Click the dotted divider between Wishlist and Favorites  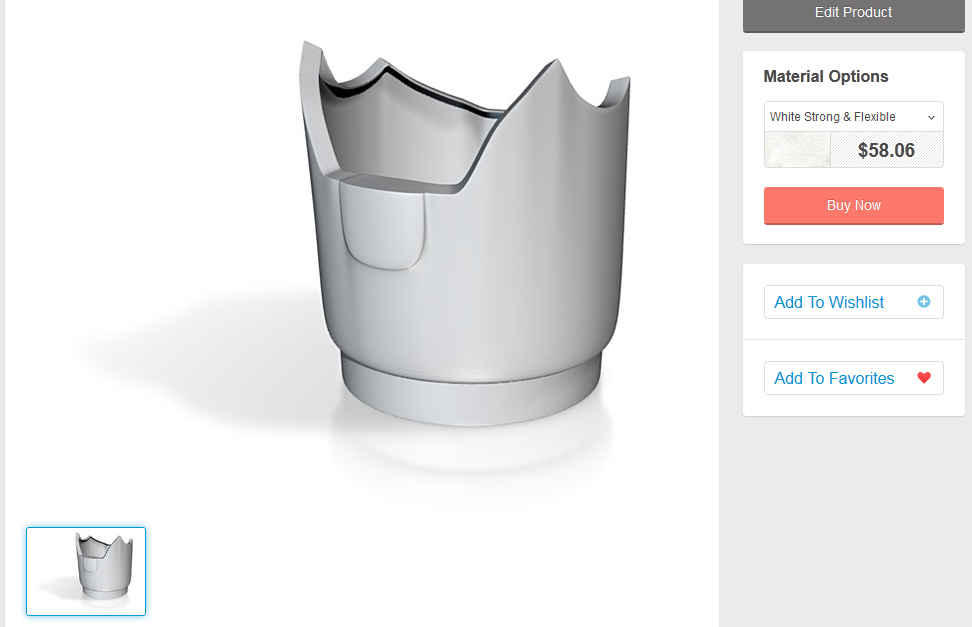pos(854,340)
